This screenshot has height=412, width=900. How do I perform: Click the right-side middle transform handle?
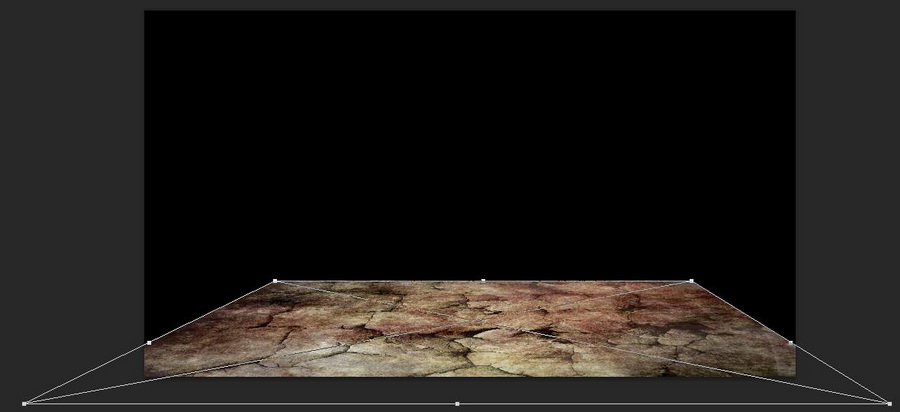tap(790, 343)
